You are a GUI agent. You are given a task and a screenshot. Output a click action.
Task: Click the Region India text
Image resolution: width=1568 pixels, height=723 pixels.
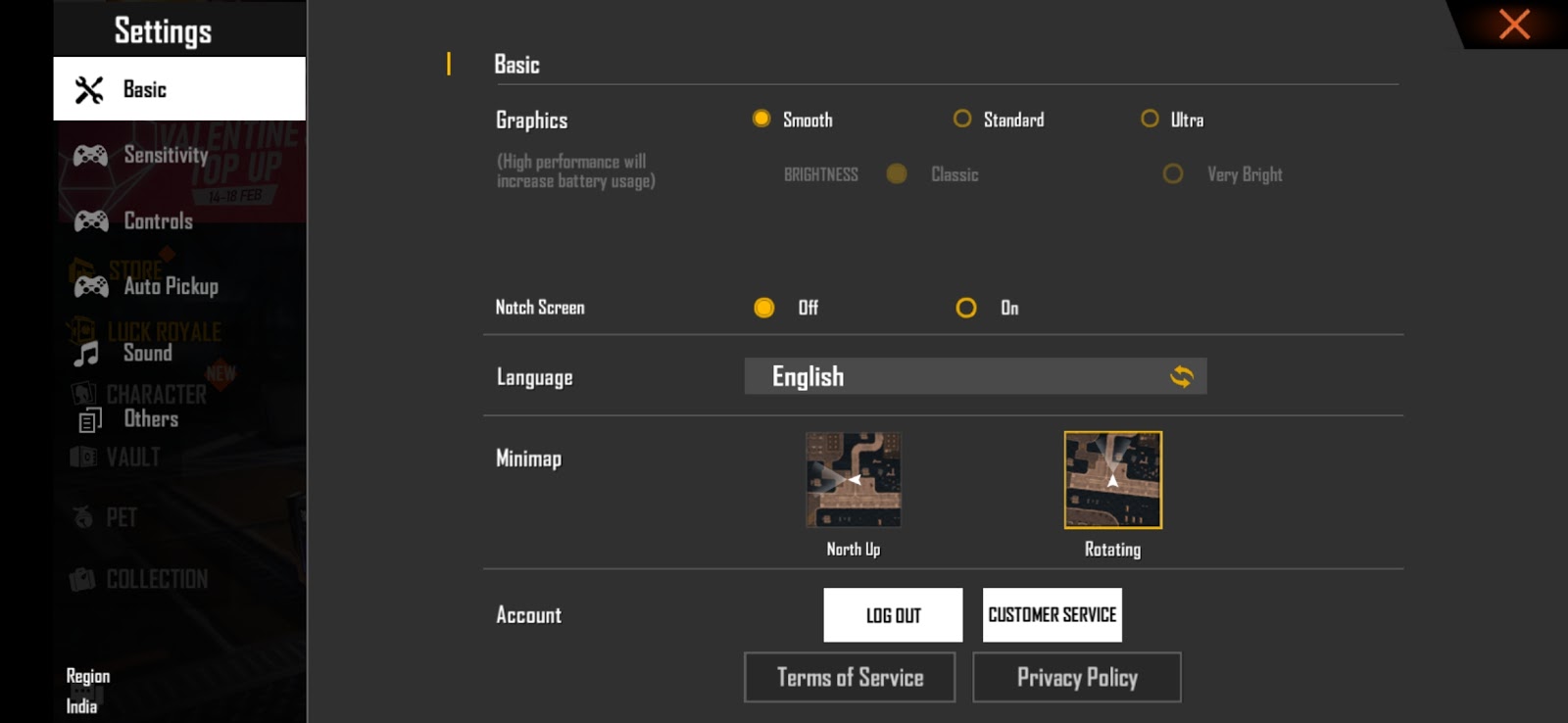tap(87, 691)
